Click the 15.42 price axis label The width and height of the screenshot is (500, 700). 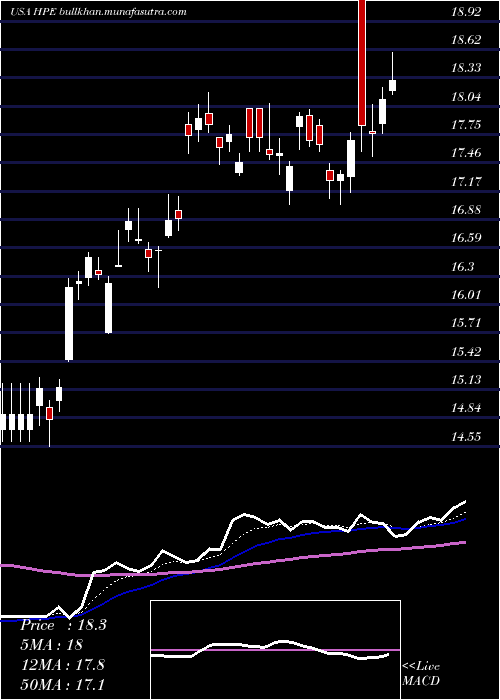pyautogui.click(x=466, y=351)
